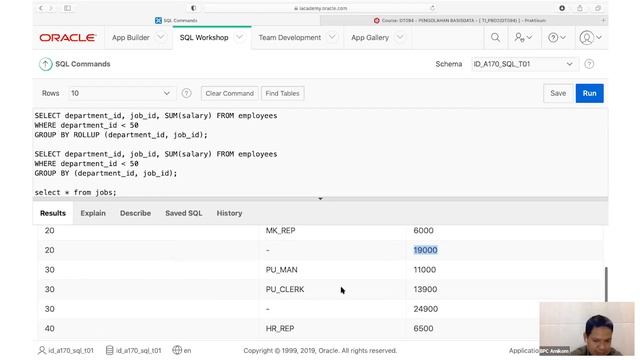This screenshot has width=640, height=360.
Task: Open the account profile avatar menu
Action: coord(590,38)
